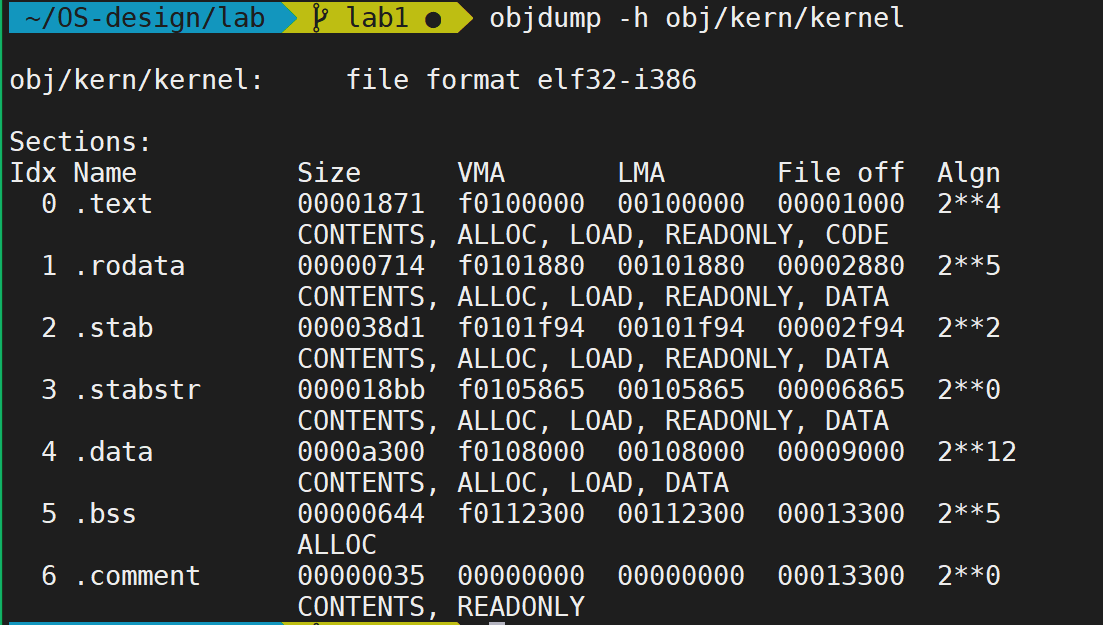1103x625 pixels.
Task: Click the File off column header
Action: 841,172
